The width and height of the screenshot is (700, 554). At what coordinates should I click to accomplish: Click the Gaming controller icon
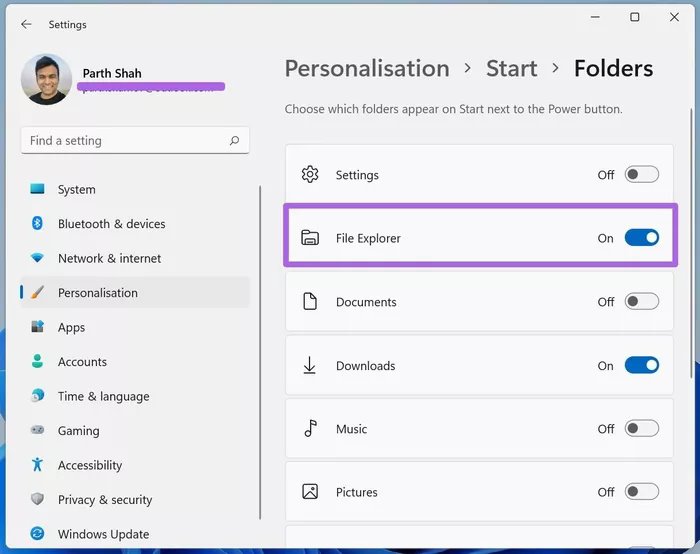pyautogui.click(x=38, y=430)
